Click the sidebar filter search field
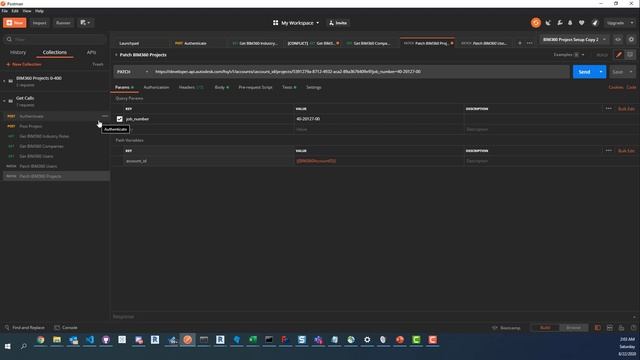640x360 pixels. pyautogui.click(x=55, y=40)
